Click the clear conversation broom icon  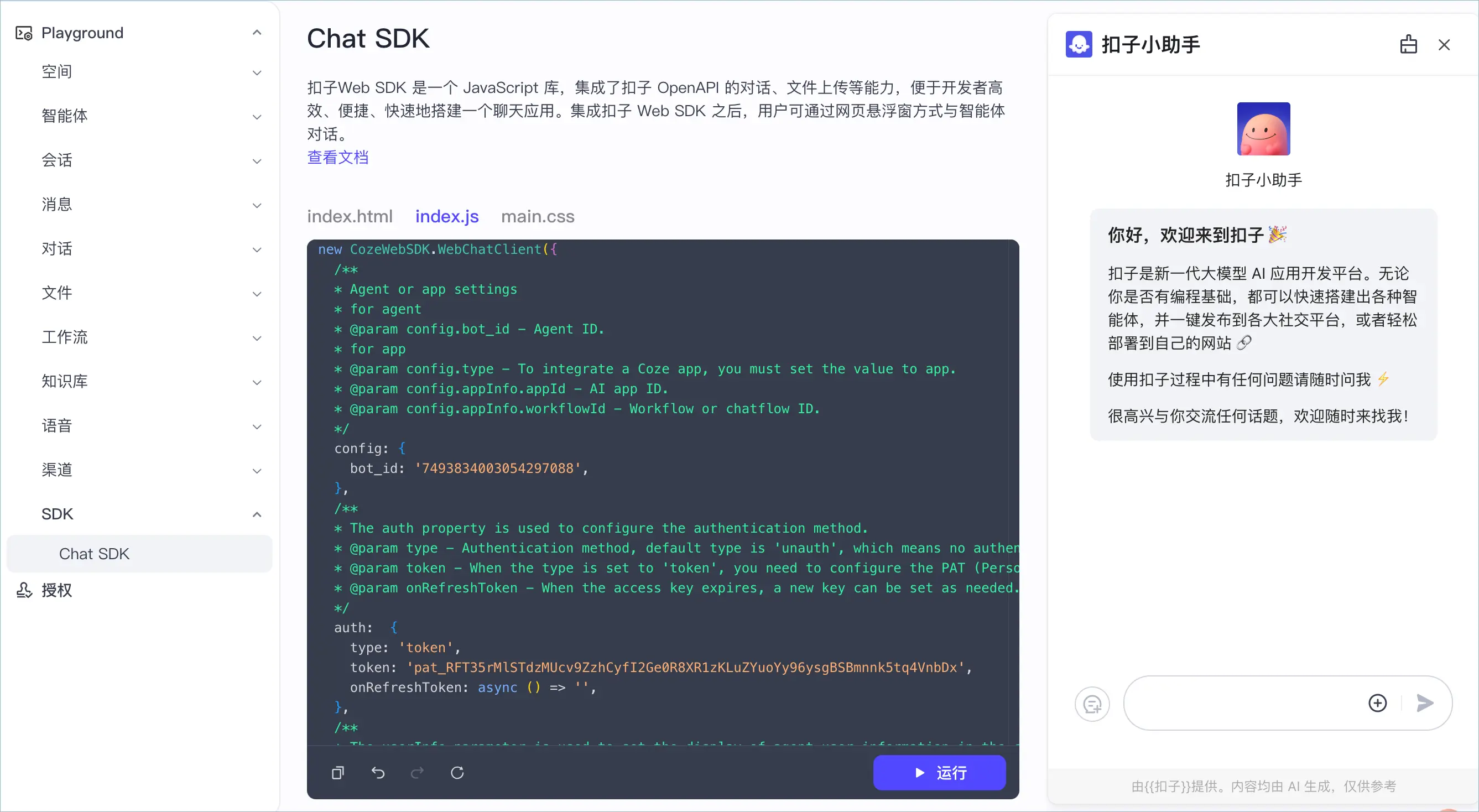[x=1408, y=44]
